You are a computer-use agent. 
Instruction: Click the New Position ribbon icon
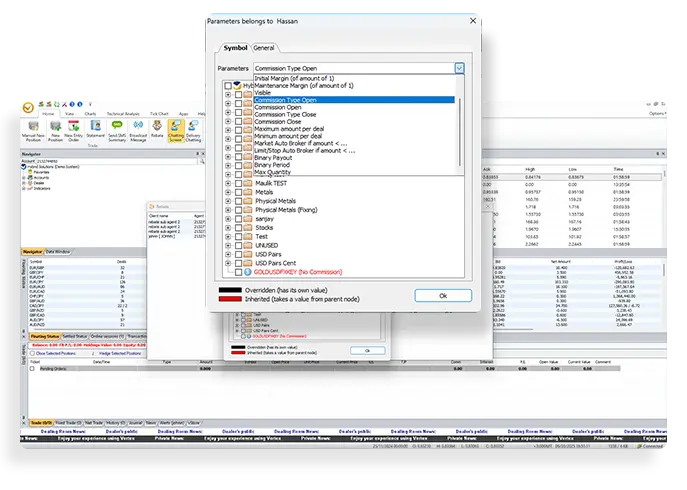55,131
